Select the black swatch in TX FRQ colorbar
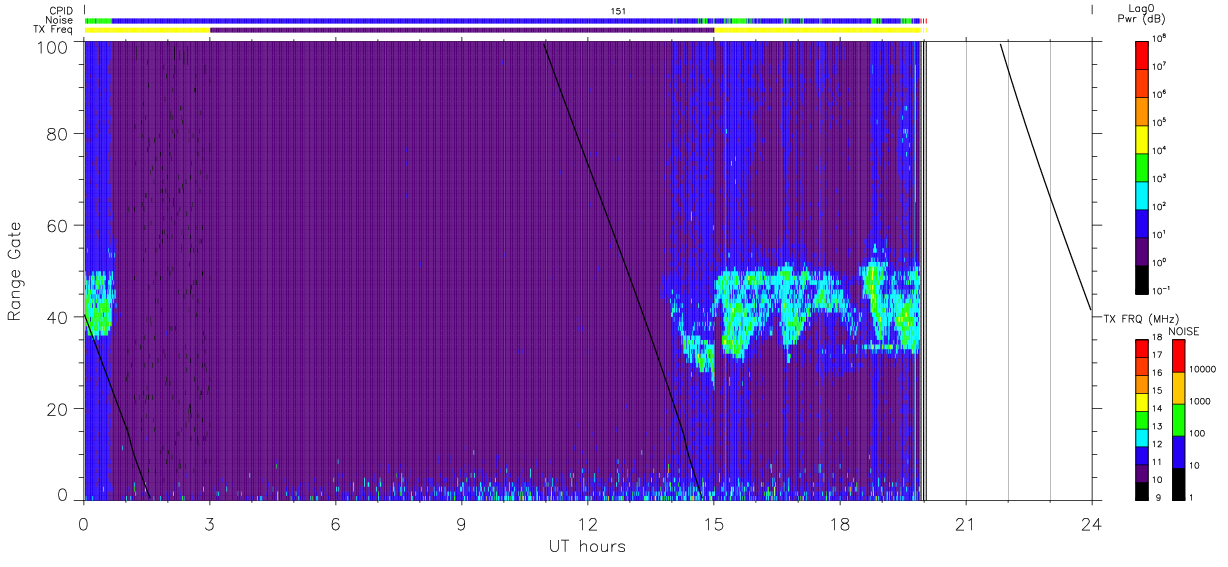This screenshot has width=1228, height=567. [1142, 491]
